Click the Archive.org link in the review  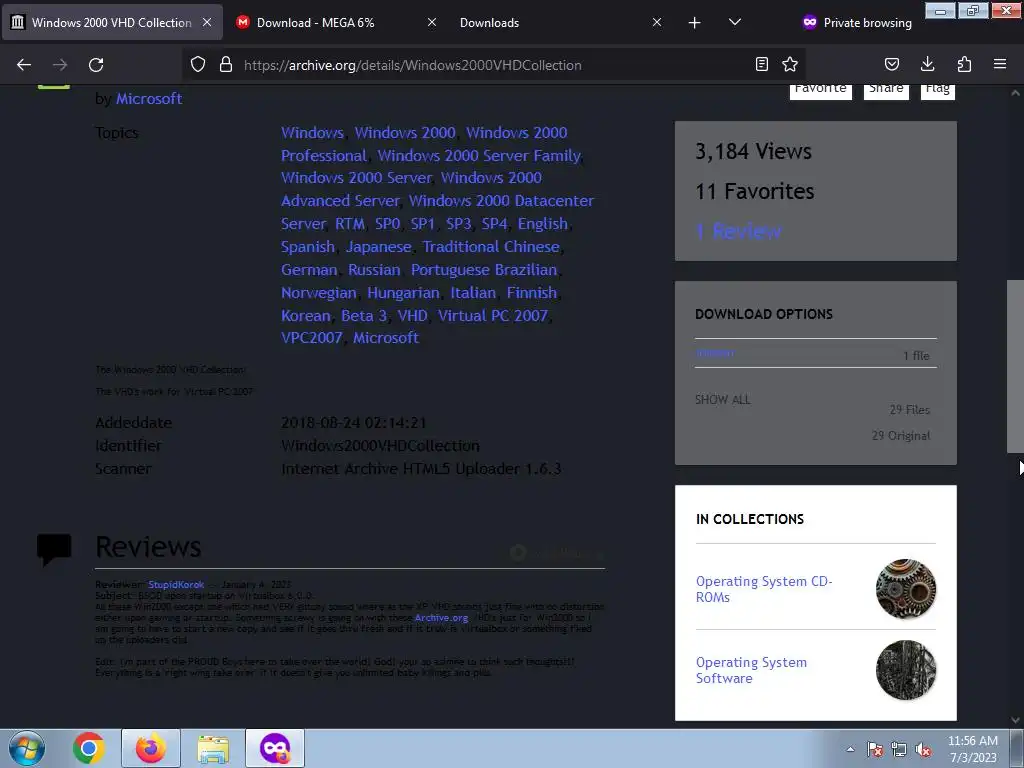point(441,618)
